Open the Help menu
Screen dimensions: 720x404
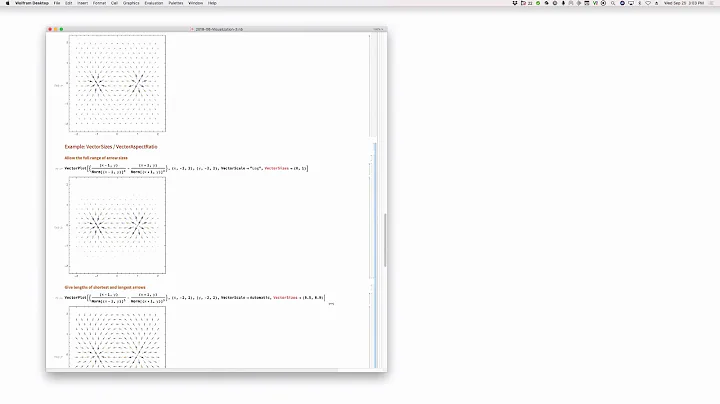point(212,3)
